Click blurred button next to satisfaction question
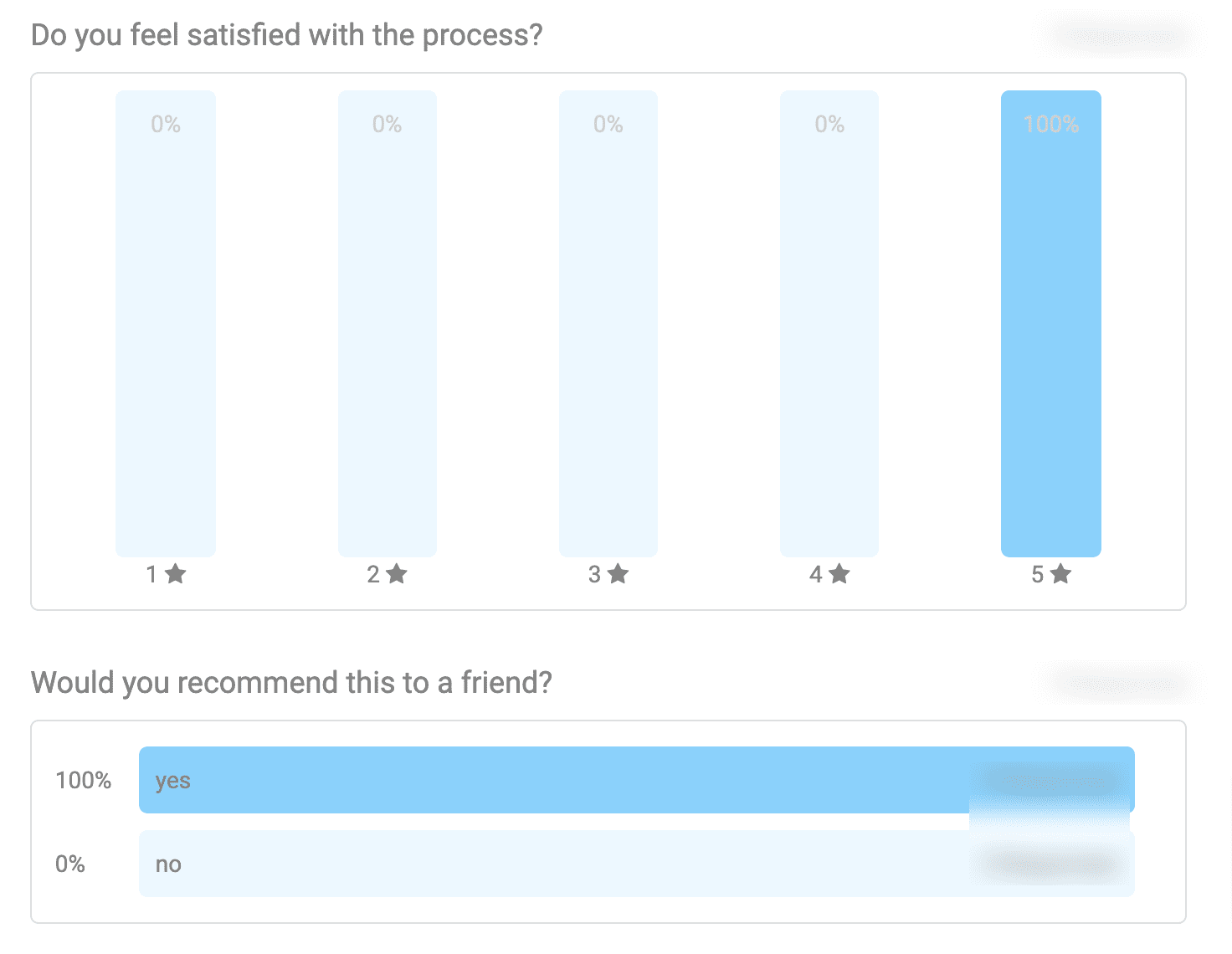The image size is (1232, 954). click(1120, 37)
